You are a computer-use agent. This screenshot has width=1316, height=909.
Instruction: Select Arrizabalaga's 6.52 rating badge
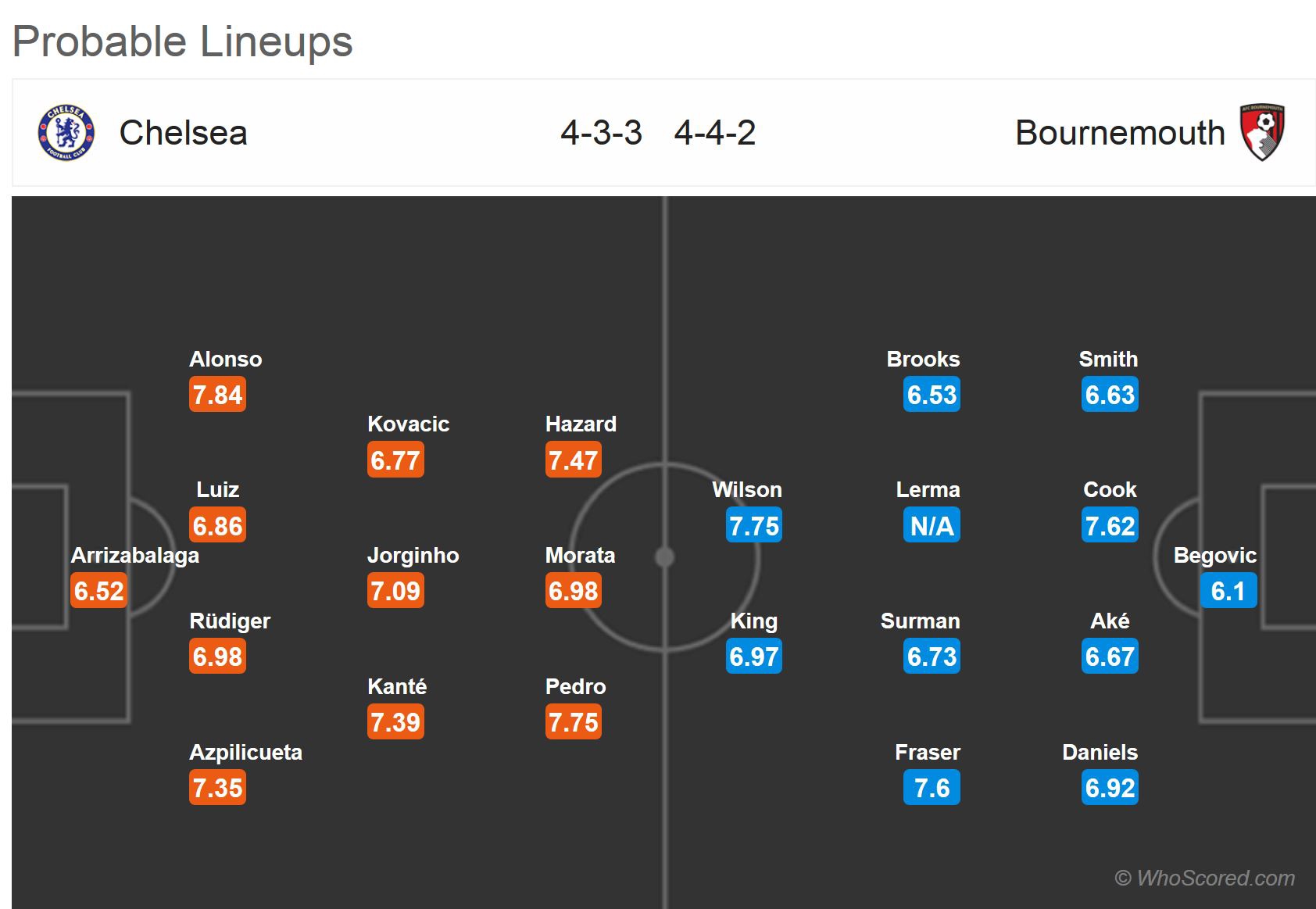point(99,591)
